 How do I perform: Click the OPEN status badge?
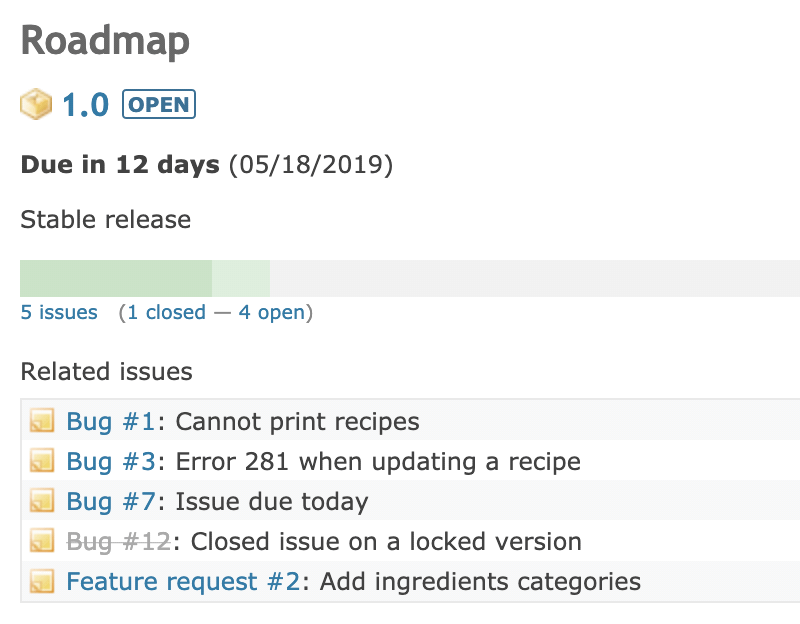tap(159, 104)
